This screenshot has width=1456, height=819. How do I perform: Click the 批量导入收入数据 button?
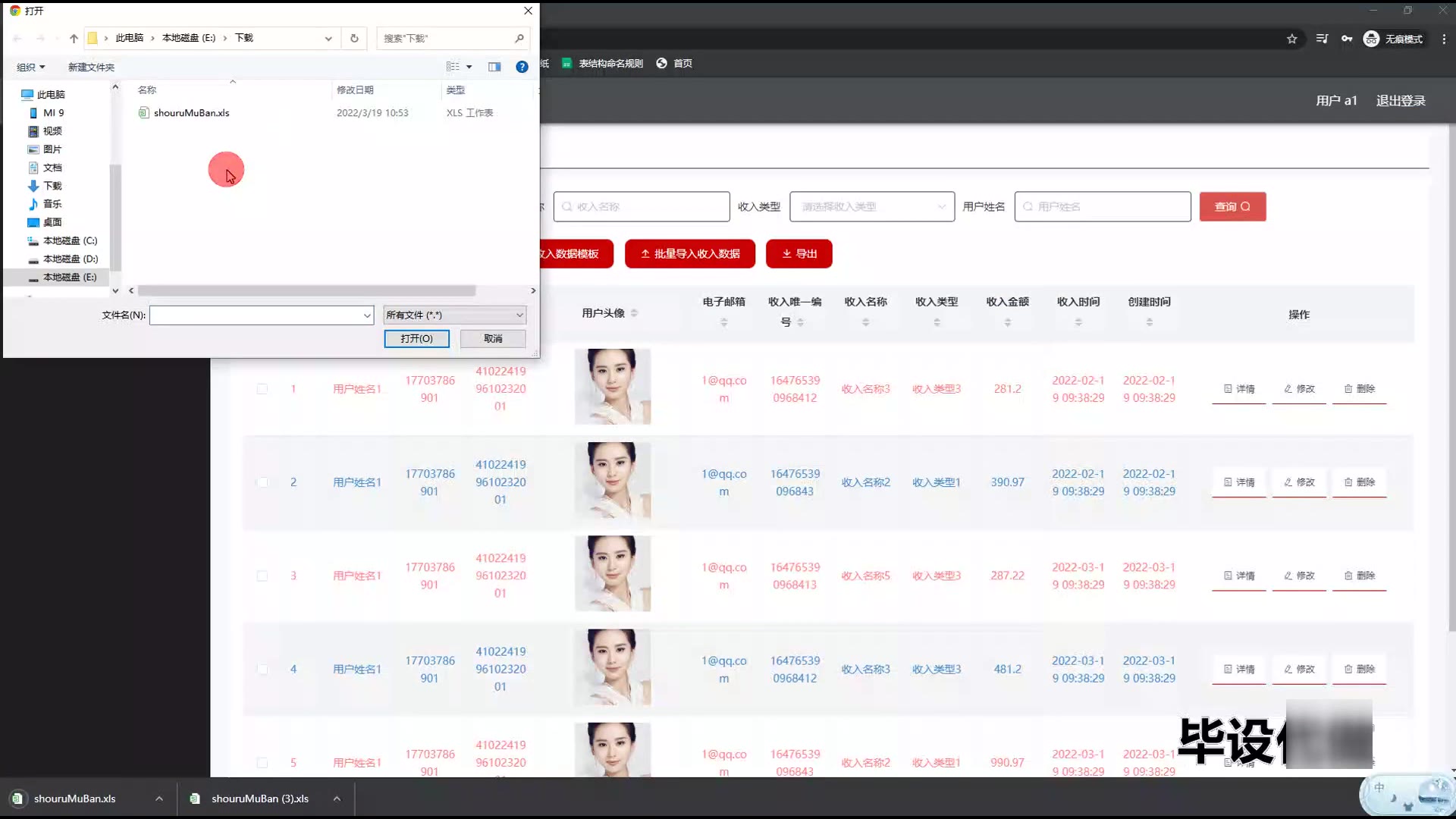pyautogui.click(x=689, y=253)
